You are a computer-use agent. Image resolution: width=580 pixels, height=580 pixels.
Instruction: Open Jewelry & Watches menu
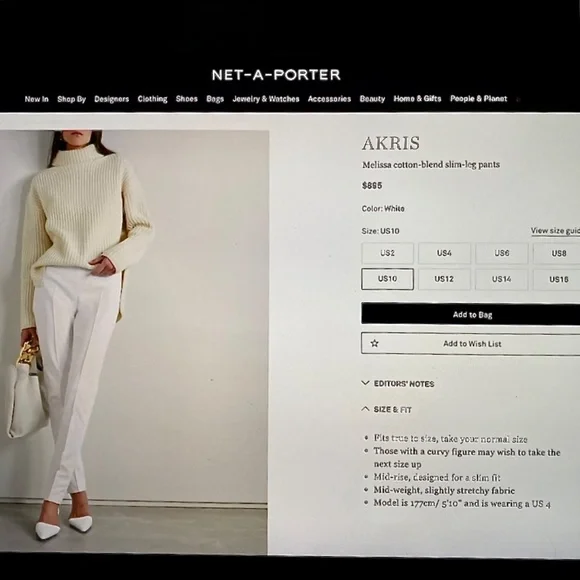point(266,99)
